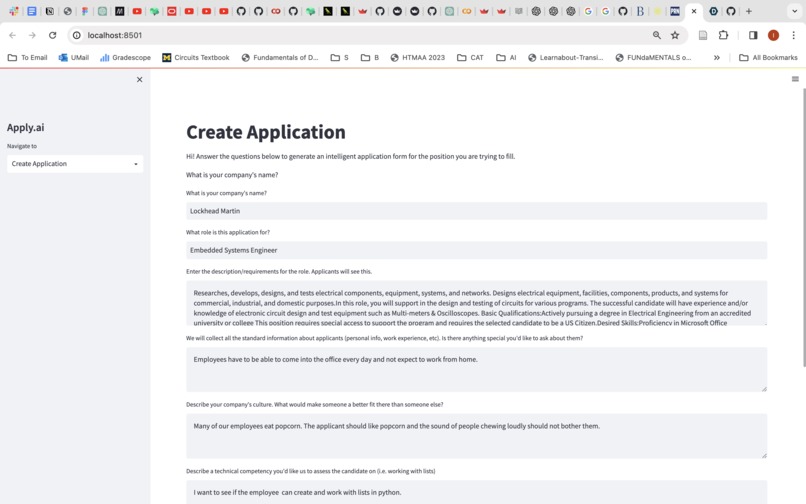Click the Create Application heading

point(266,132)
